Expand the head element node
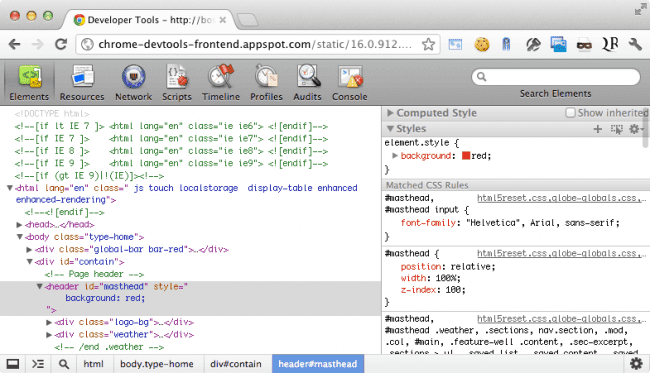 [x=19, y=225]
